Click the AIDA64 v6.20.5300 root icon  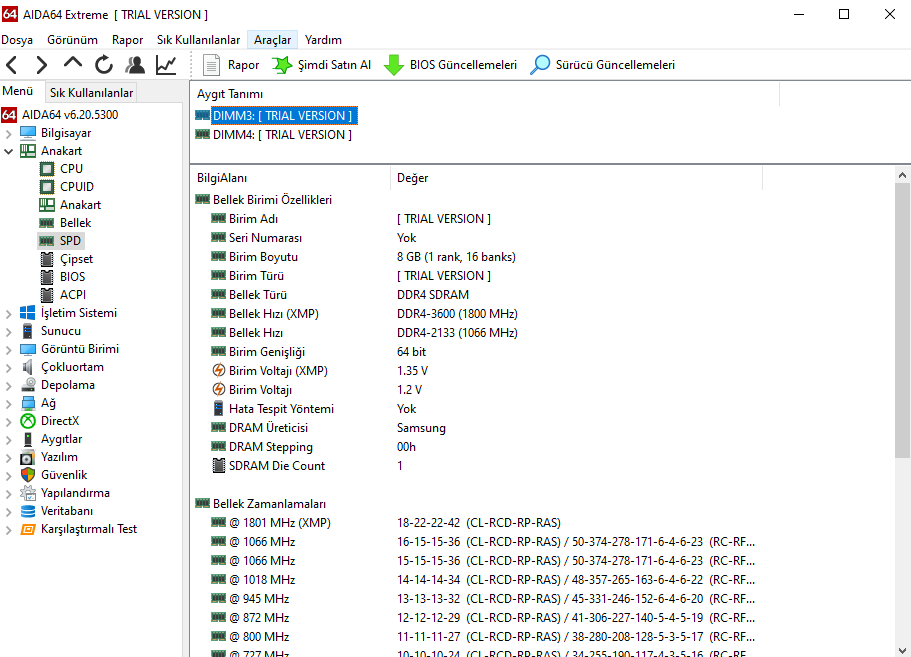tap(9, 115)
